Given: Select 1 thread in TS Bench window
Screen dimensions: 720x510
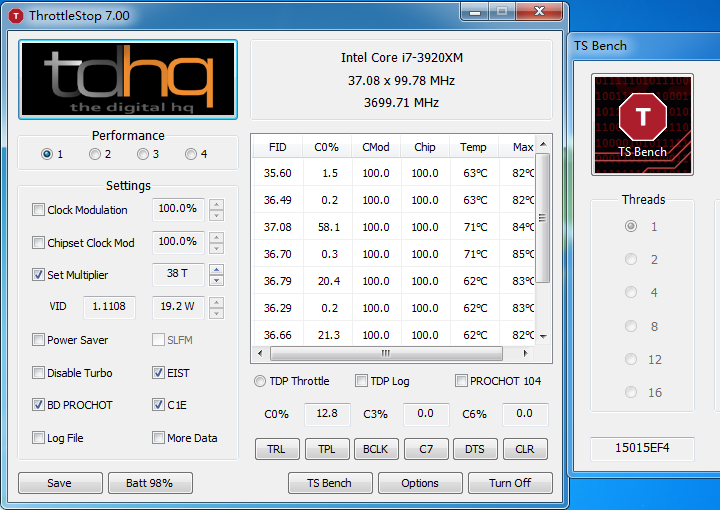Looking at the screenshot, I should 631,226.
